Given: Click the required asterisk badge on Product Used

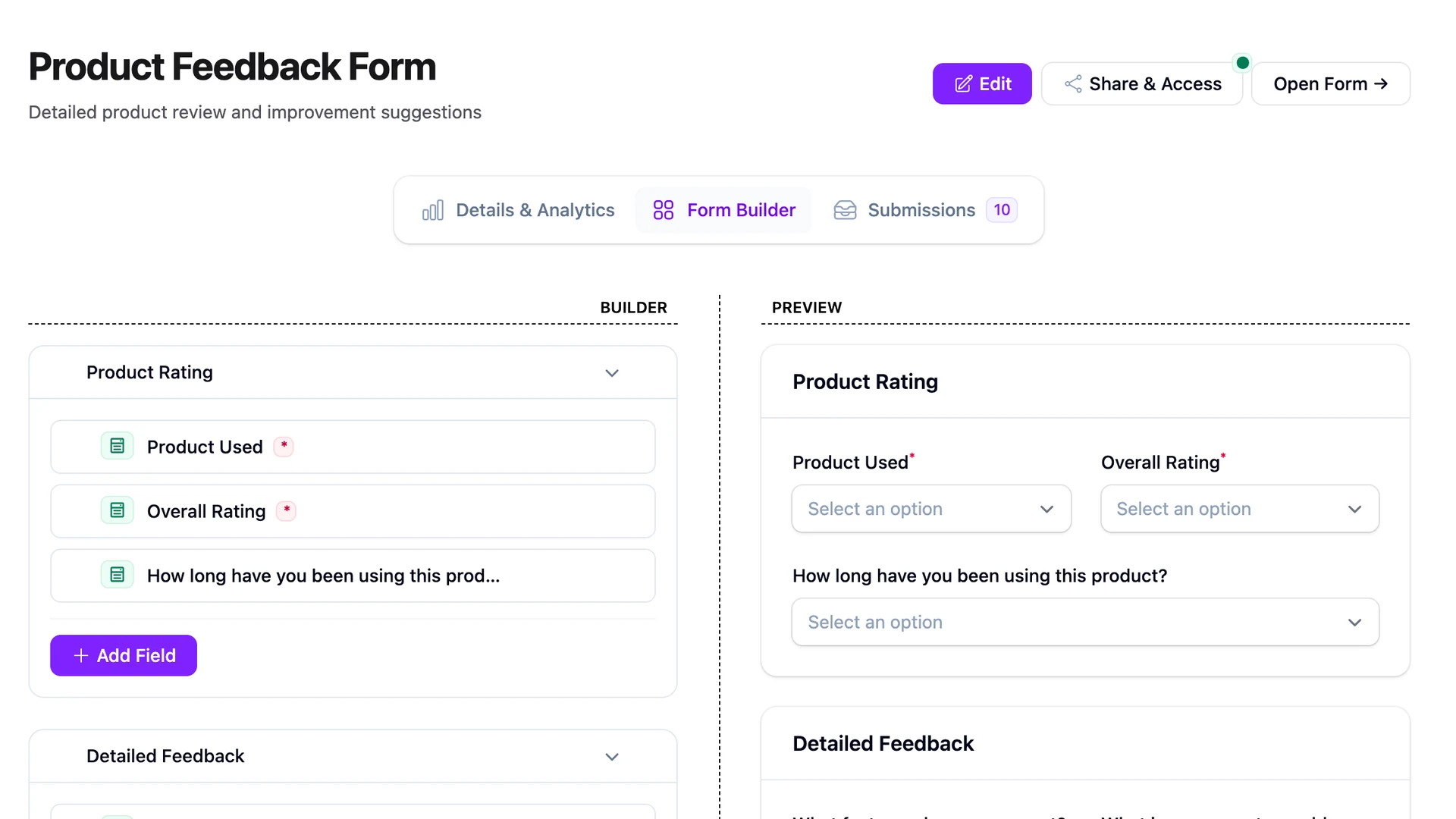Looking at the screenshot, I should pyautogui.click(x=284, y=446).
